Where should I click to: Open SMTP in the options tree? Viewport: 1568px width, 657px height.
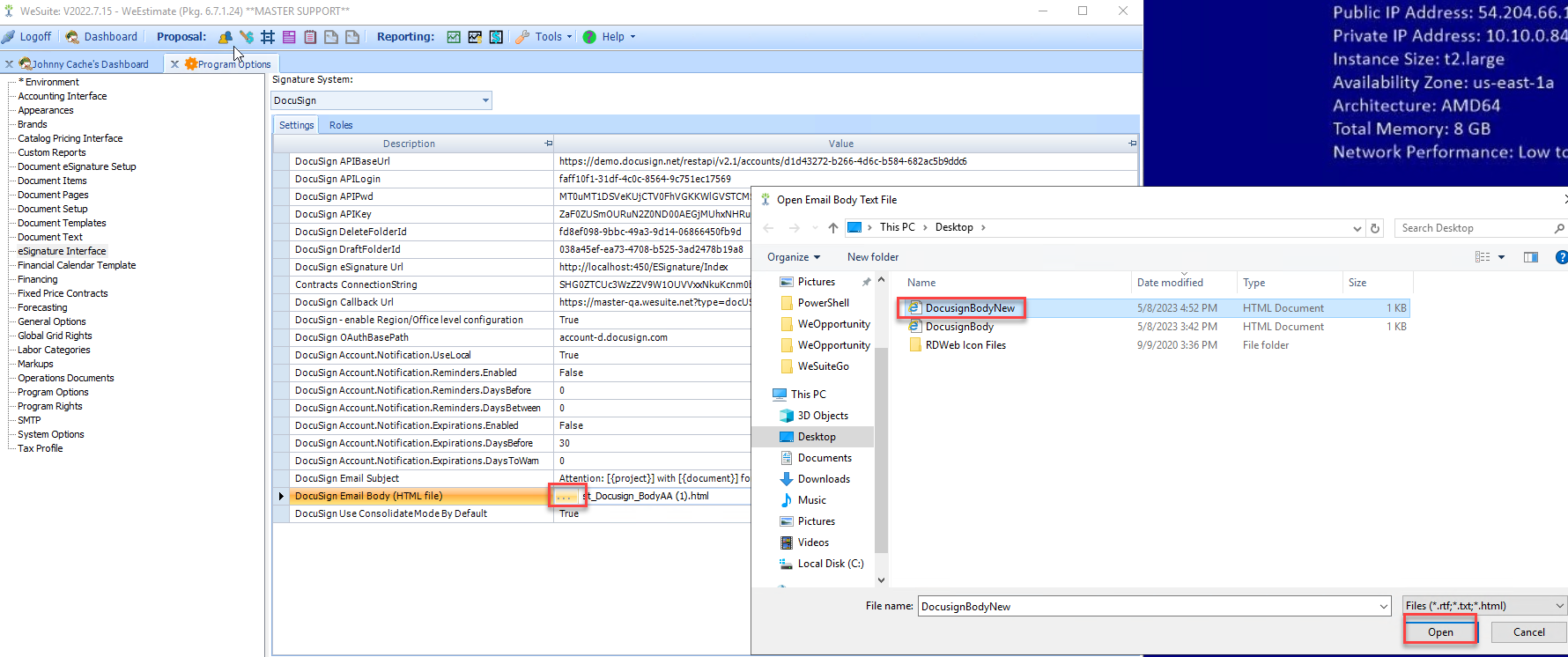point(29,420)
